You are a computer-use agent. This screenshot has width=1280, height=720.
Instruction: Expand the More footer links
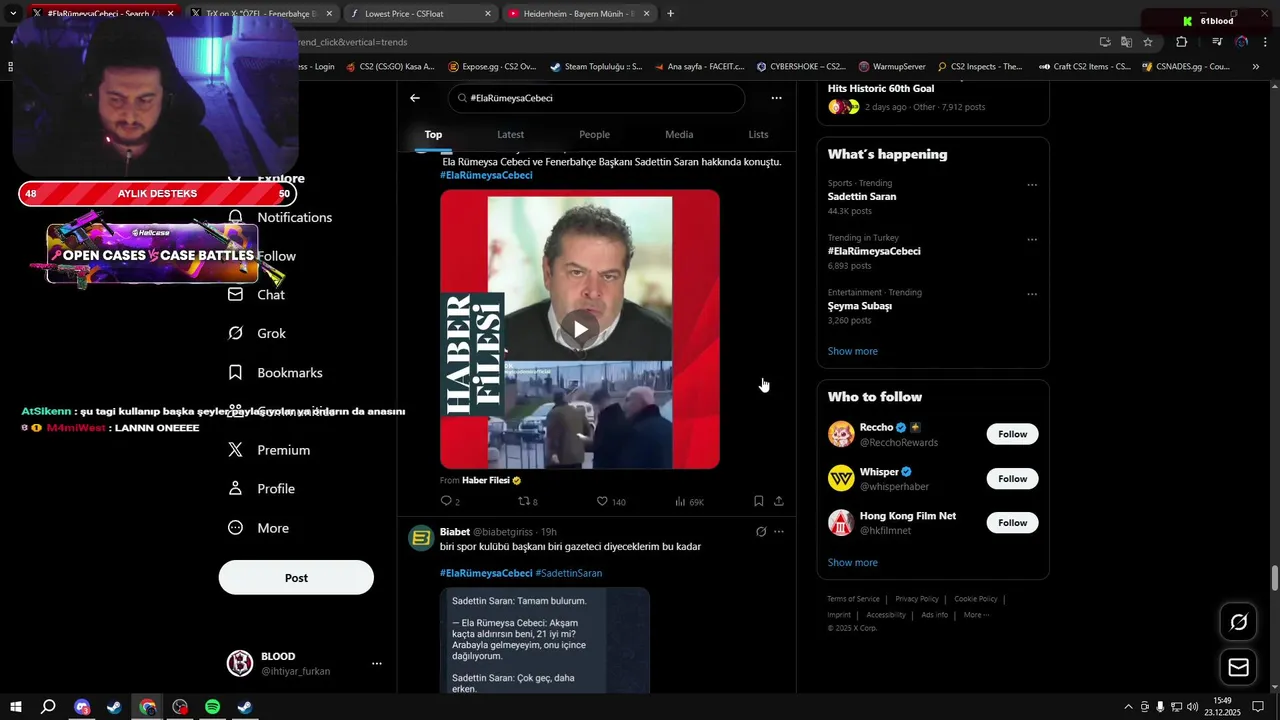click(976, 615)
